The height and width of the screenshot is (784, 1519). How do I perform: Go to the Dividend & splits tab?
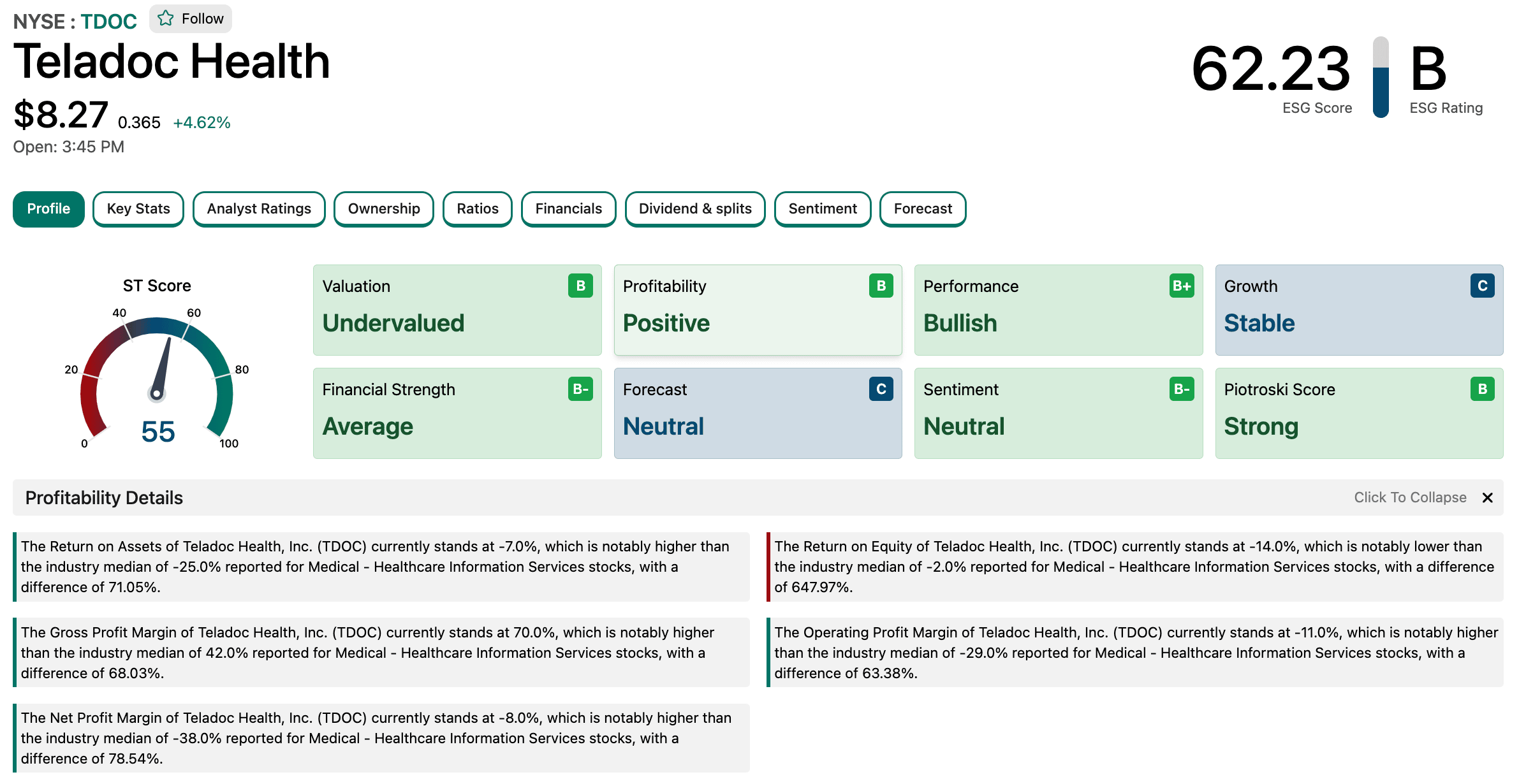click(695, 209)
